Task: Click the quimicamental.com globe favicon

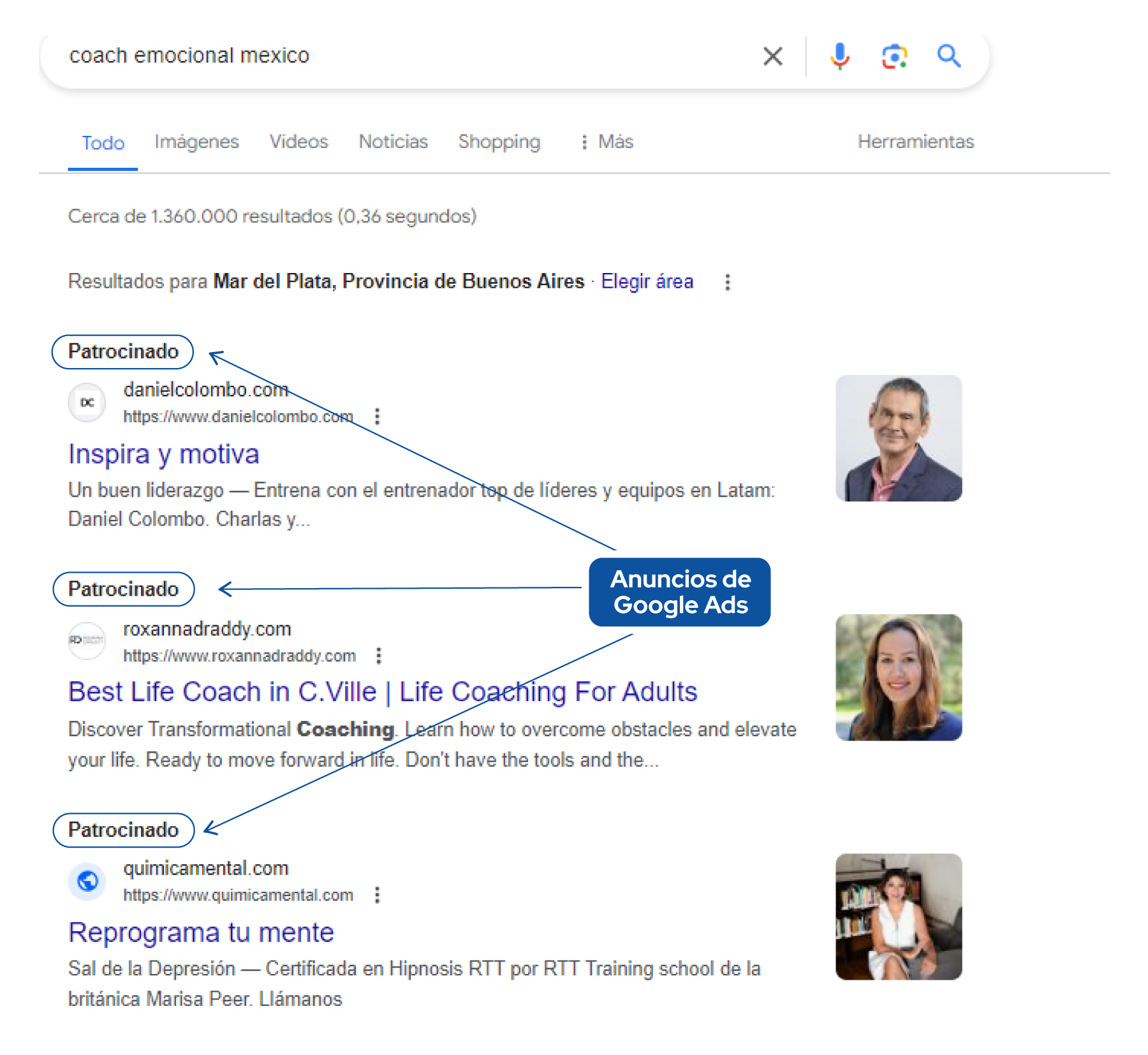Action: [x=87, y=881]
